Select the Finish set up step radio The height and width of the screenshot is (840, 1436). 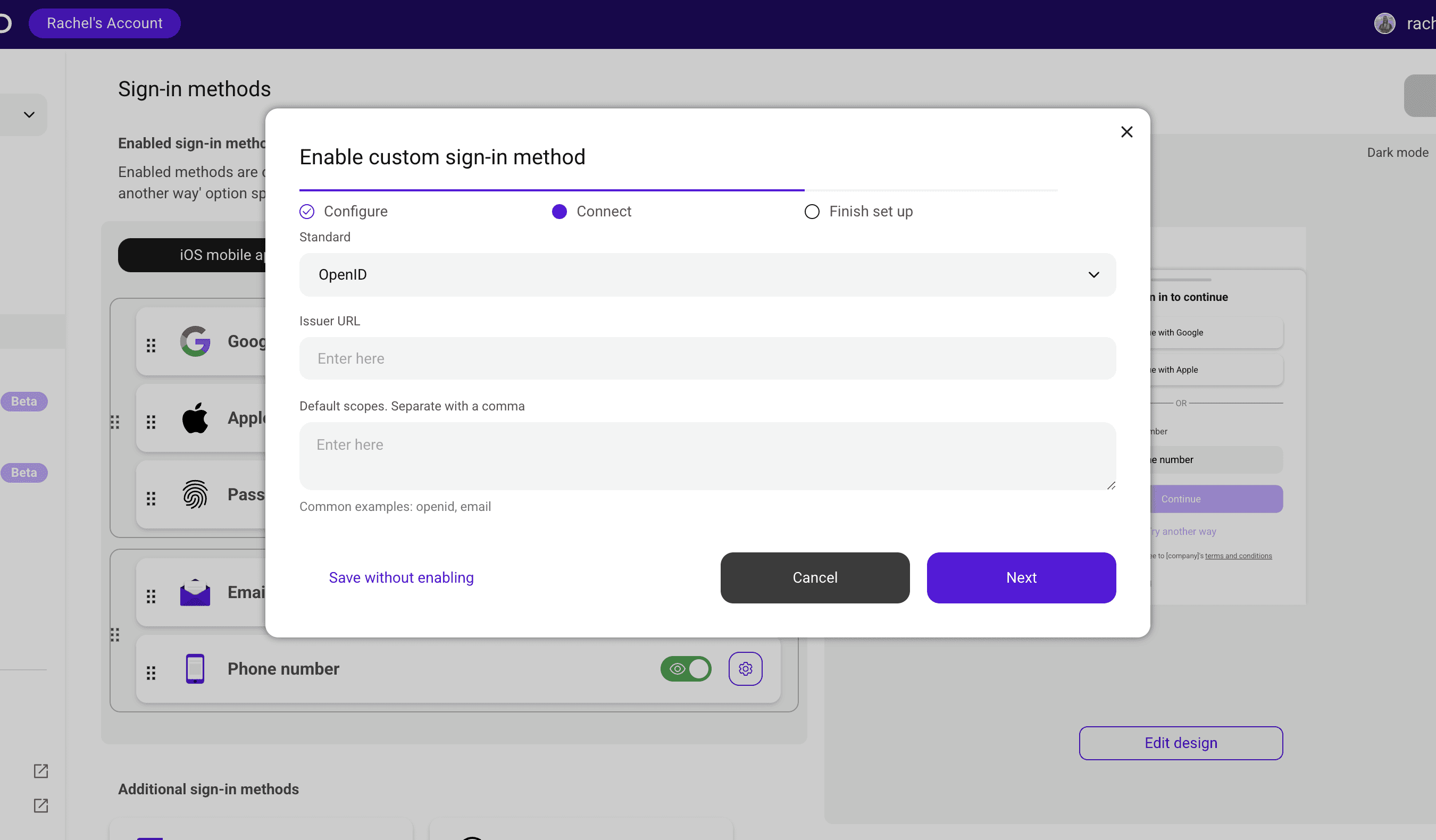(x=812, y=212)
